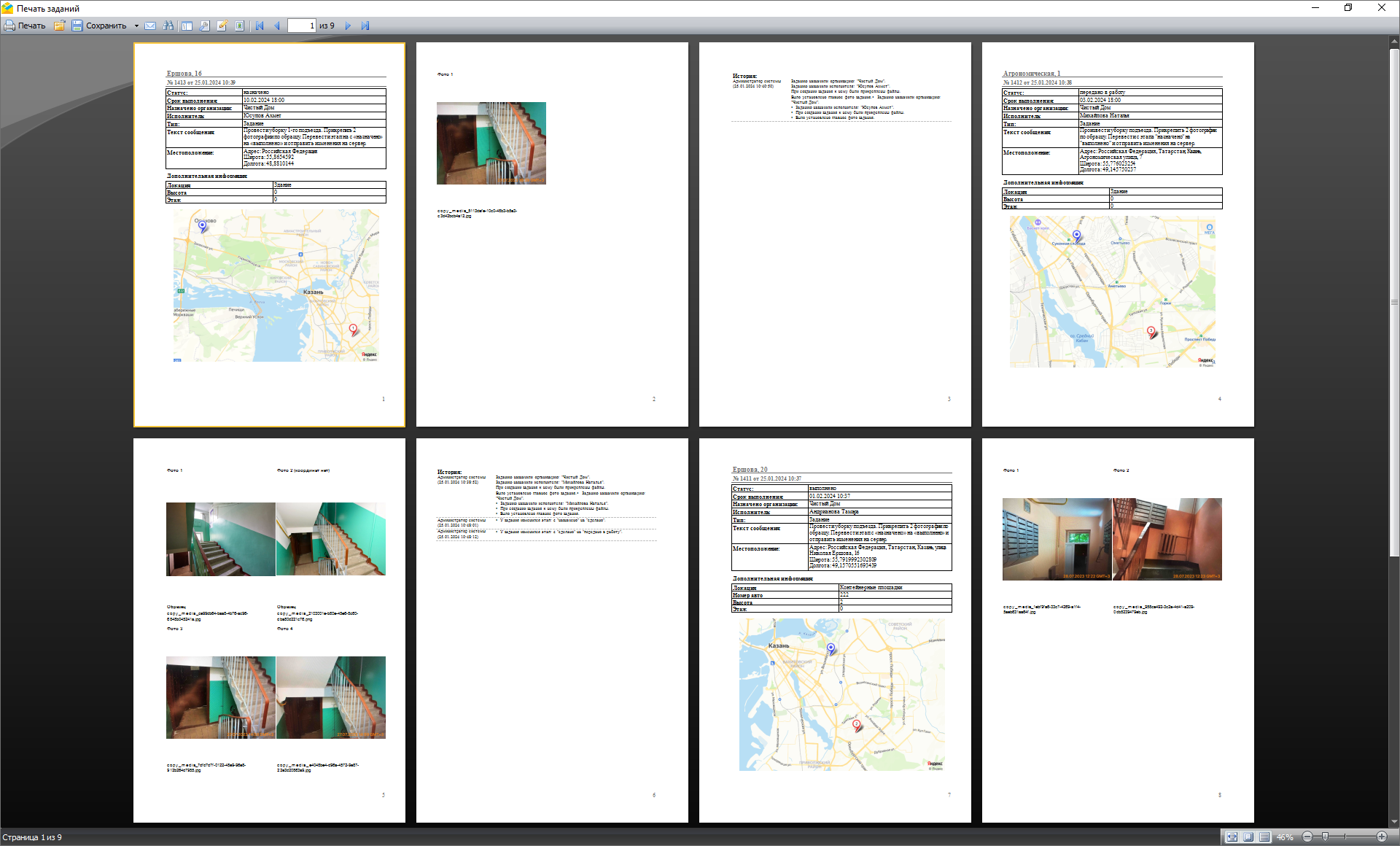
Task: Click the open folder icon in the toolbar
Action: (x=59, y=26)
